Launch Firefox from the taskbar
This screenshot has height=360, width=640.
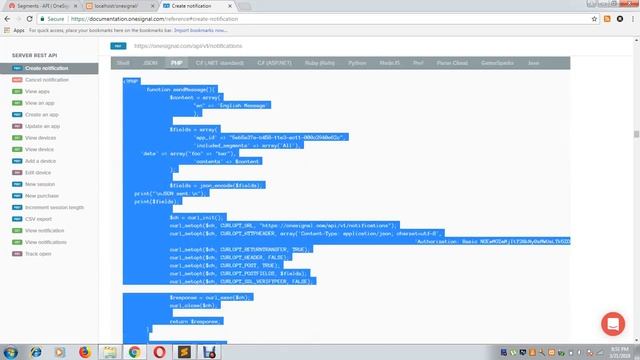click(x=85, y=352)
